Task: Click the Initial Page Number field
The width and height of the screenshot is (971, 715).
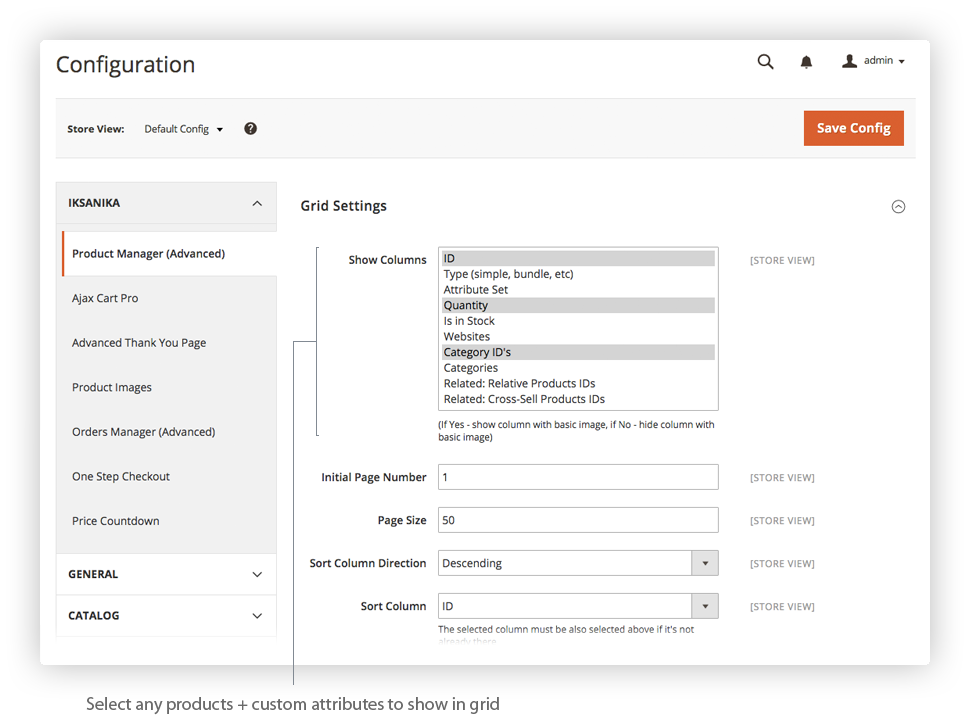Action: click(578, 477)
